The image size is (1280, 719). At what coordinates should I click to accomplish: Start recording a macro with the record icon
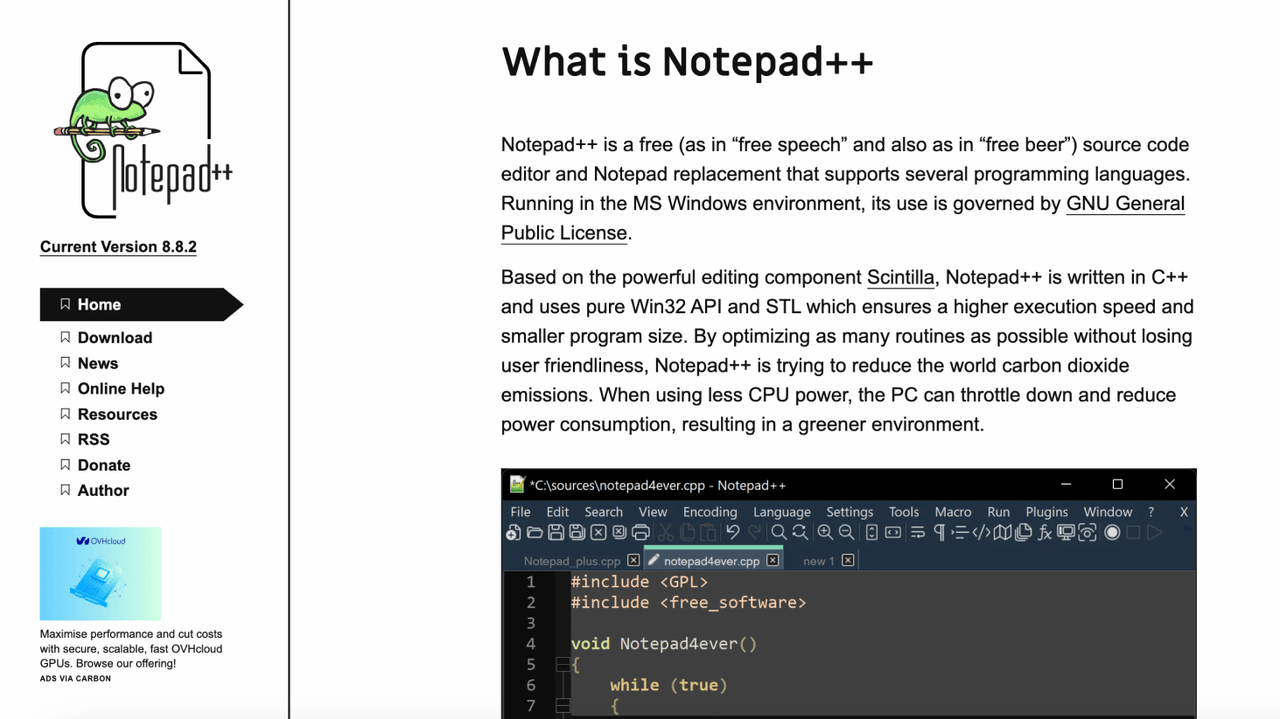pyautogui.click(x=1110, y=533)
